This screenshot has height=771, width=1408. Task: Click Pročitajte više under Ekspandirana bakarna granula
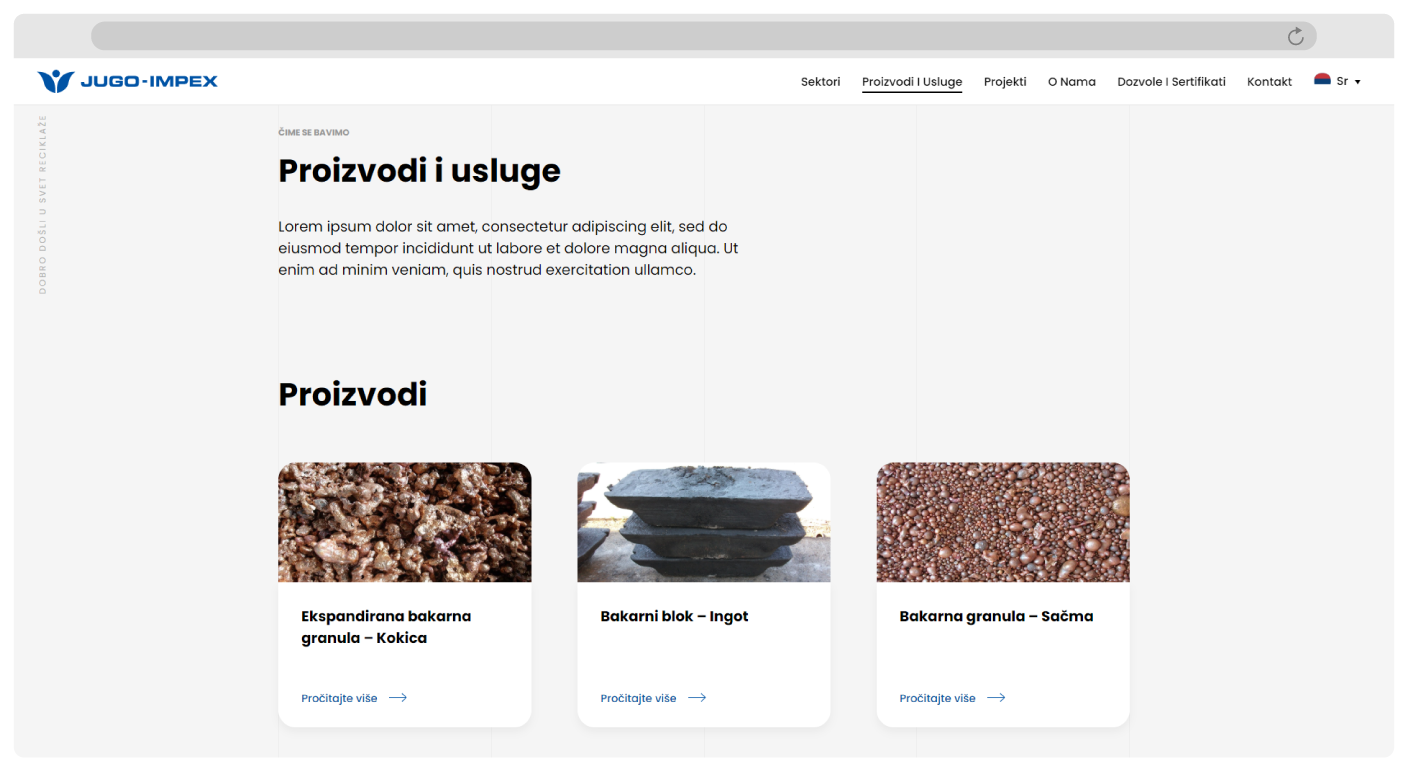pos(338,697)
